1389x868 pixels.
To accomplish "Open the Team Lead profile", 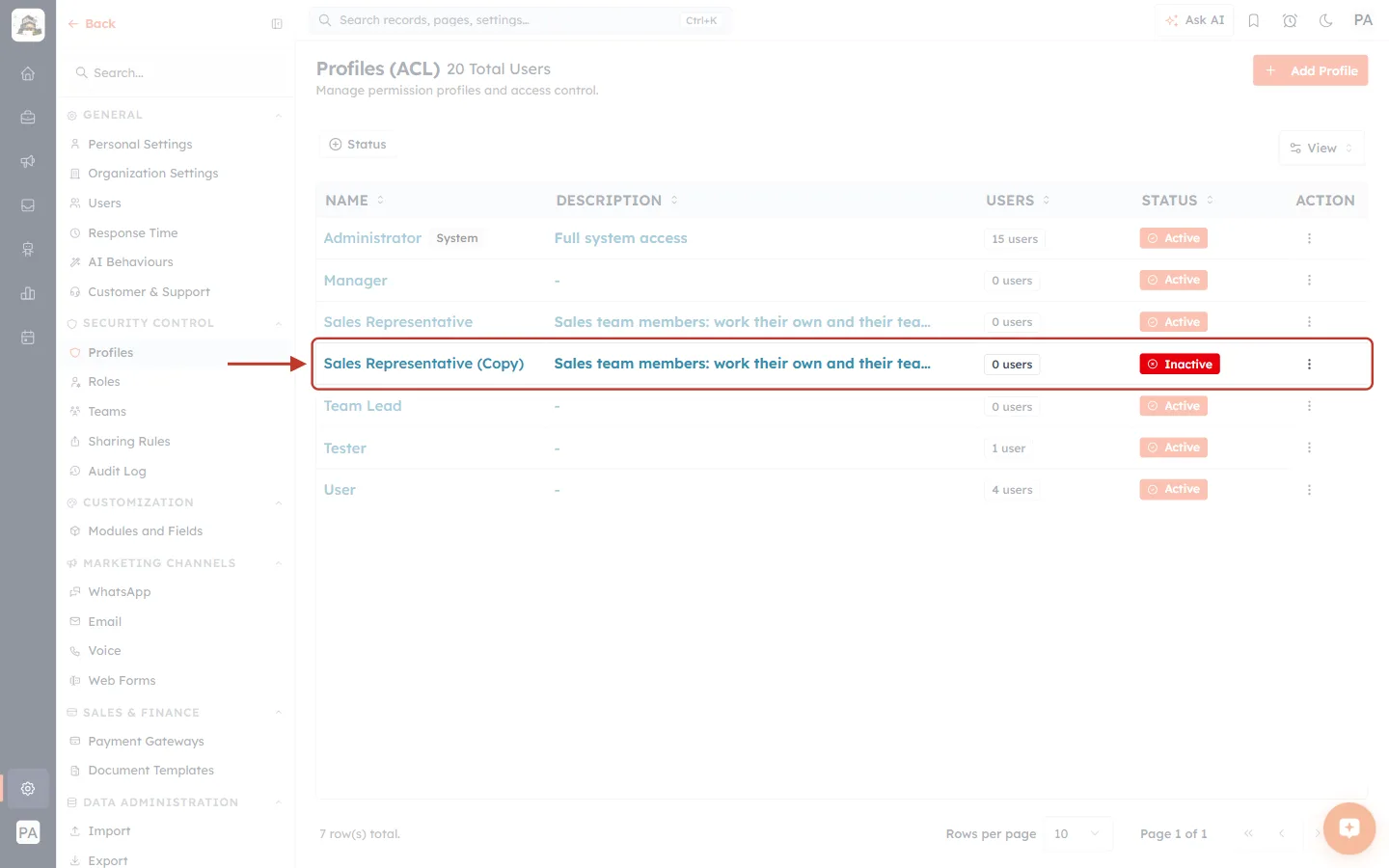I will pos(363,406).
